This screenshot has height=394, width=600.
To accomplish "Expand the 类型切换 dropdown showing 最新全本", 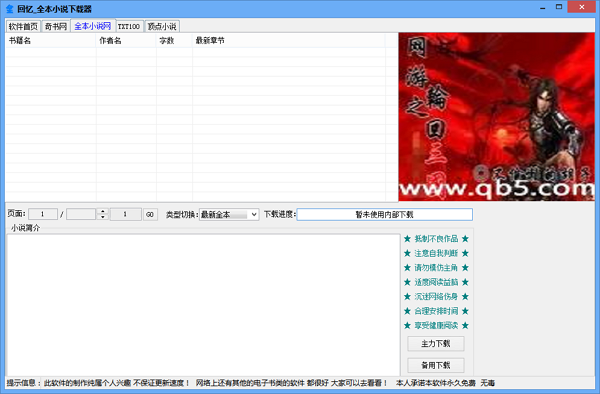I will pyautogui.click(x=229, y=215).
